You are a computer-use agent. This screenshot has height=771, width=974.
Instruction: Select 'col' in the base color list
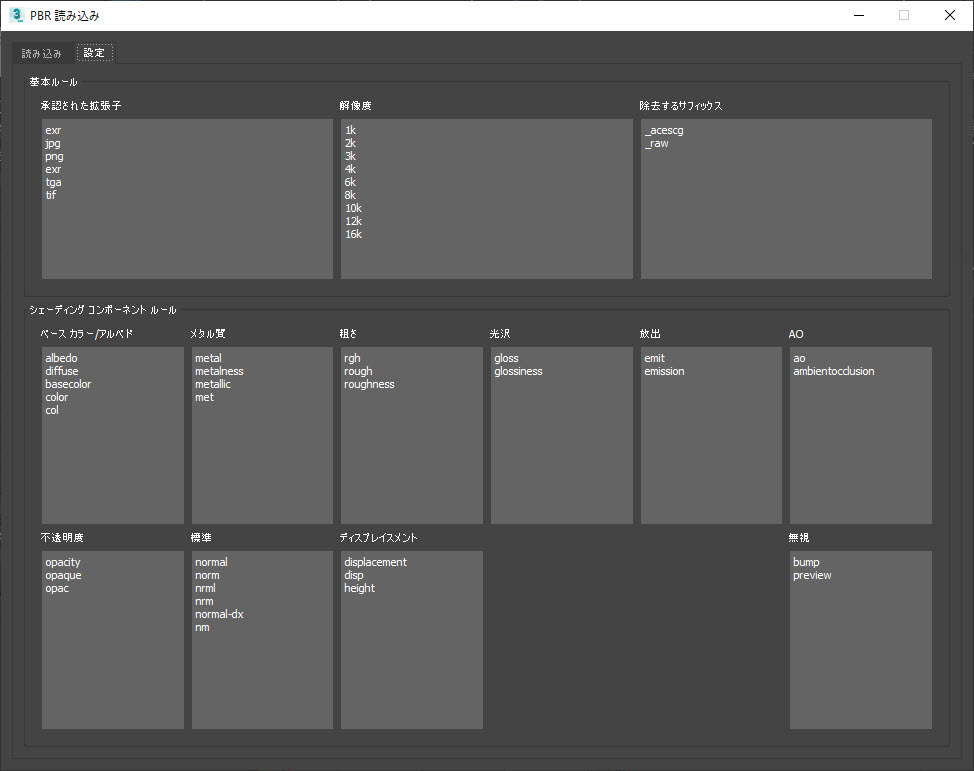click(52, 411)
